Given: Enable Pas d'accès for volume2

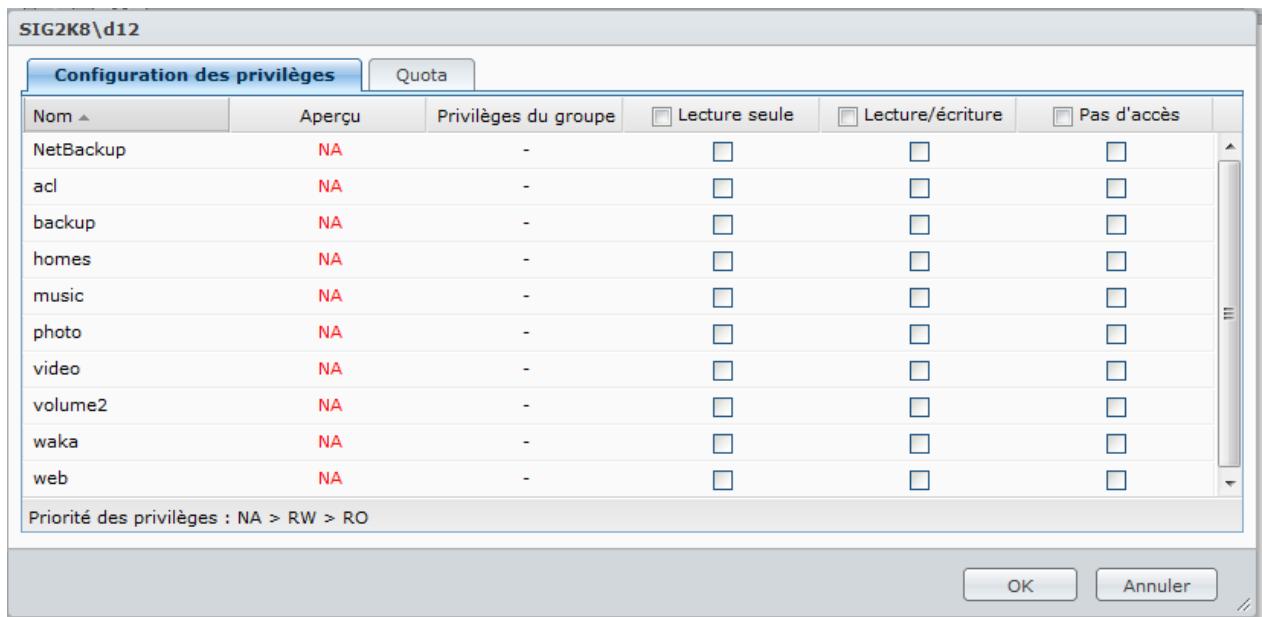Looking at the screenshot, I should click(1116, 407).
